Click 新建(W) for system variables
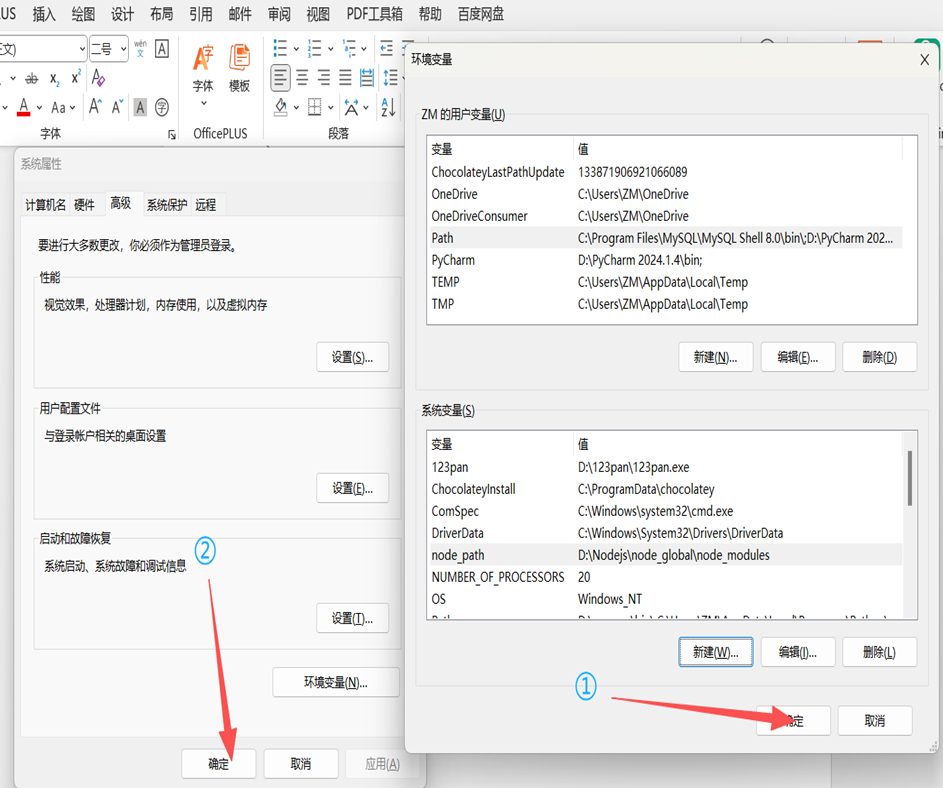Image resolution: width=943 pixels, height=788 pixels. click(x=716, y=652)
